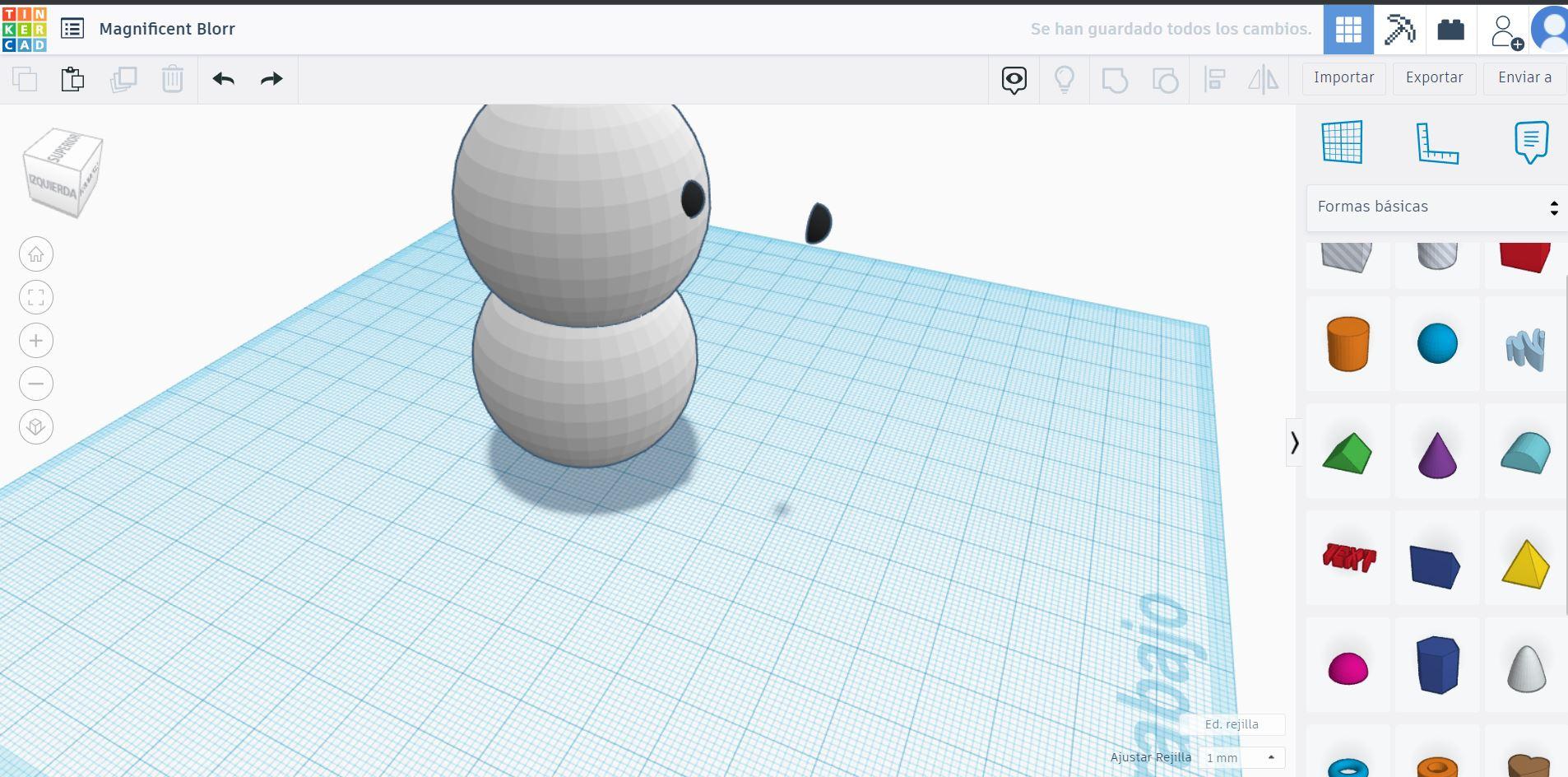Select the orange Cylinder shape
Screen dimensions: 1568x777
pyautogui.click(x=1348, y=344)
